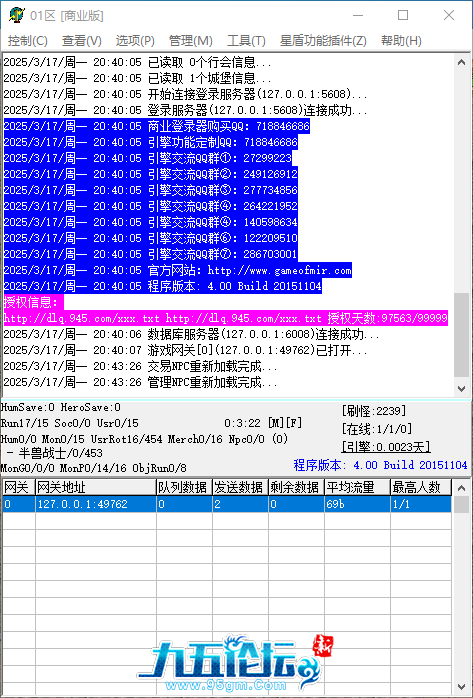Click gateway table scroll down arrow

[463, 686]
